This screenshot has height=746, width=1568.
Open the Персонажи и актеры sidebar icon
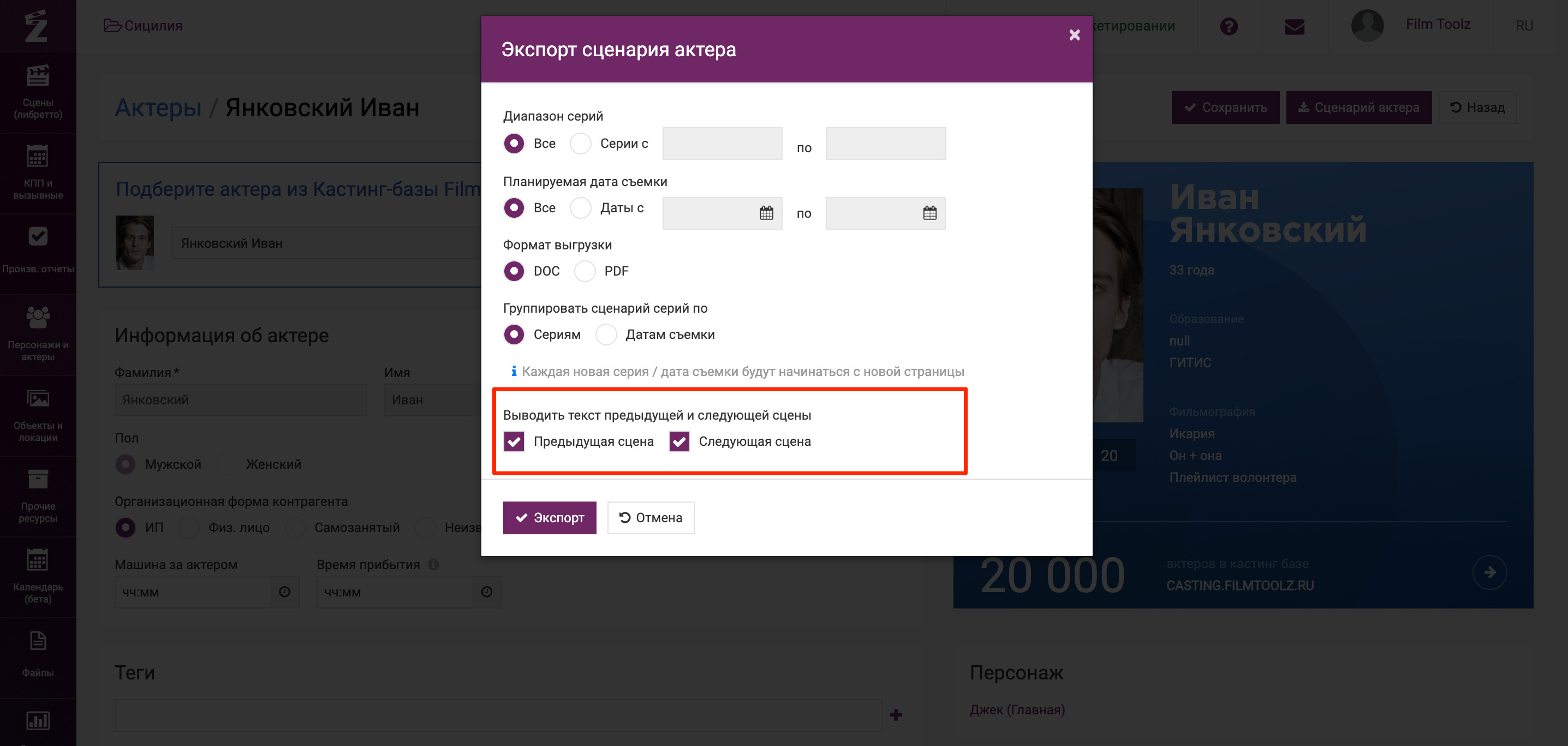pyautogui.click(x=38, y=317)
